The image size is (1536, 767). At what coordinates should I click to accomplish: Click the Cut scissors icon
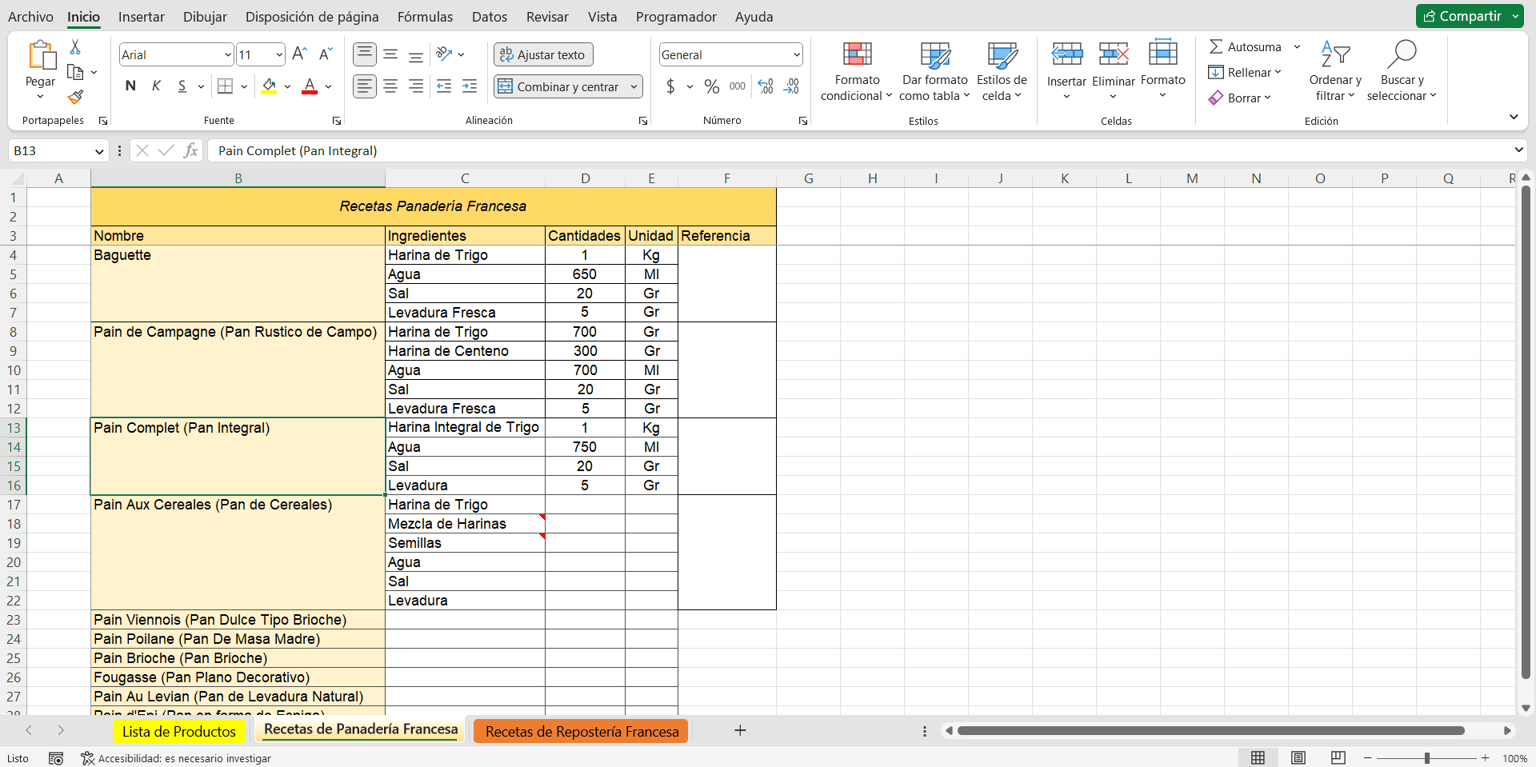click(75, 48)
